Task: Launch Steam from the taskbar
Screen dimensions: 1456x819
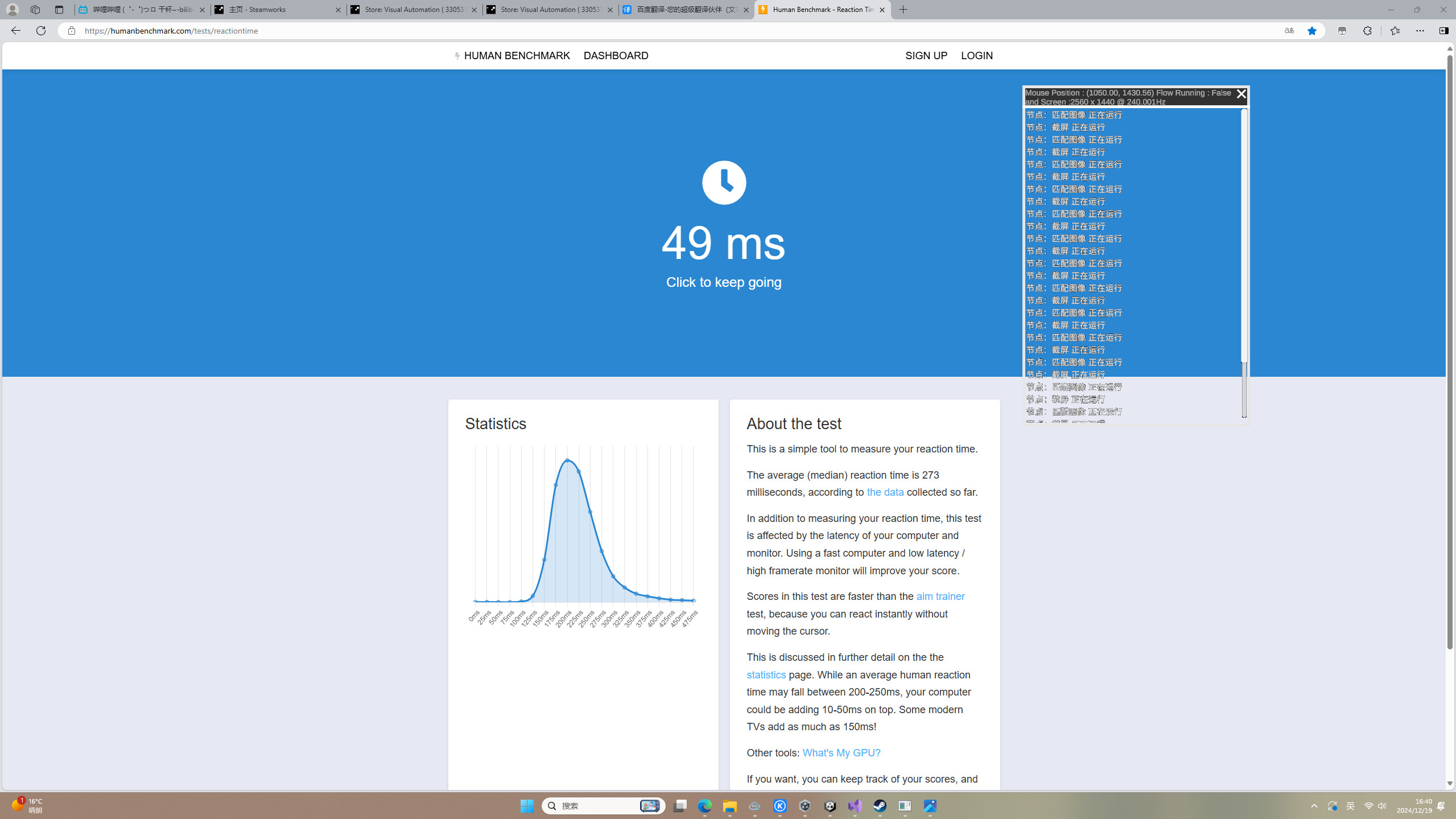Action: tap(880, 806)
